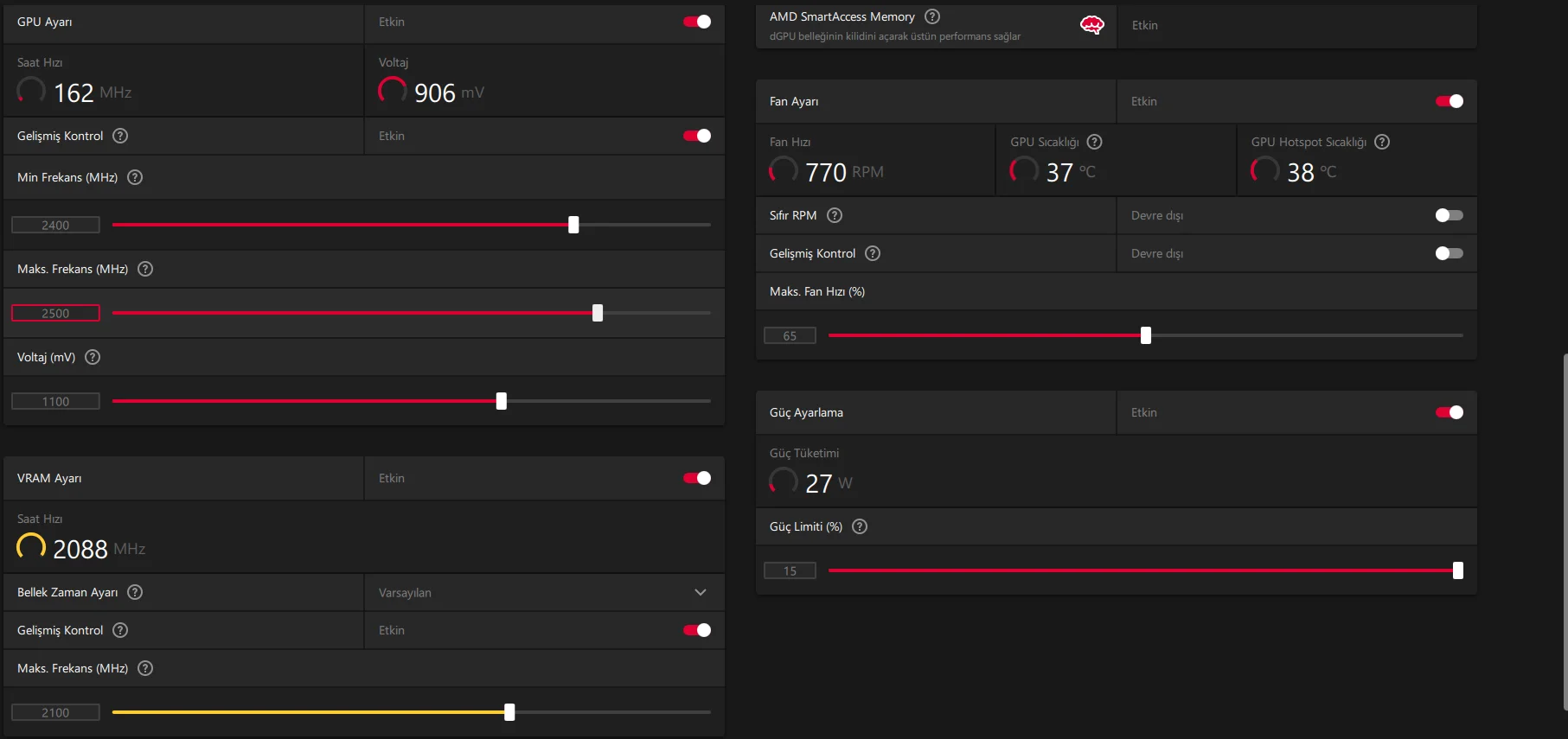This screenshot has width=1568, height=739.
Task: Enable the Sıfır RPM toggle
Action: point(1450,215)
